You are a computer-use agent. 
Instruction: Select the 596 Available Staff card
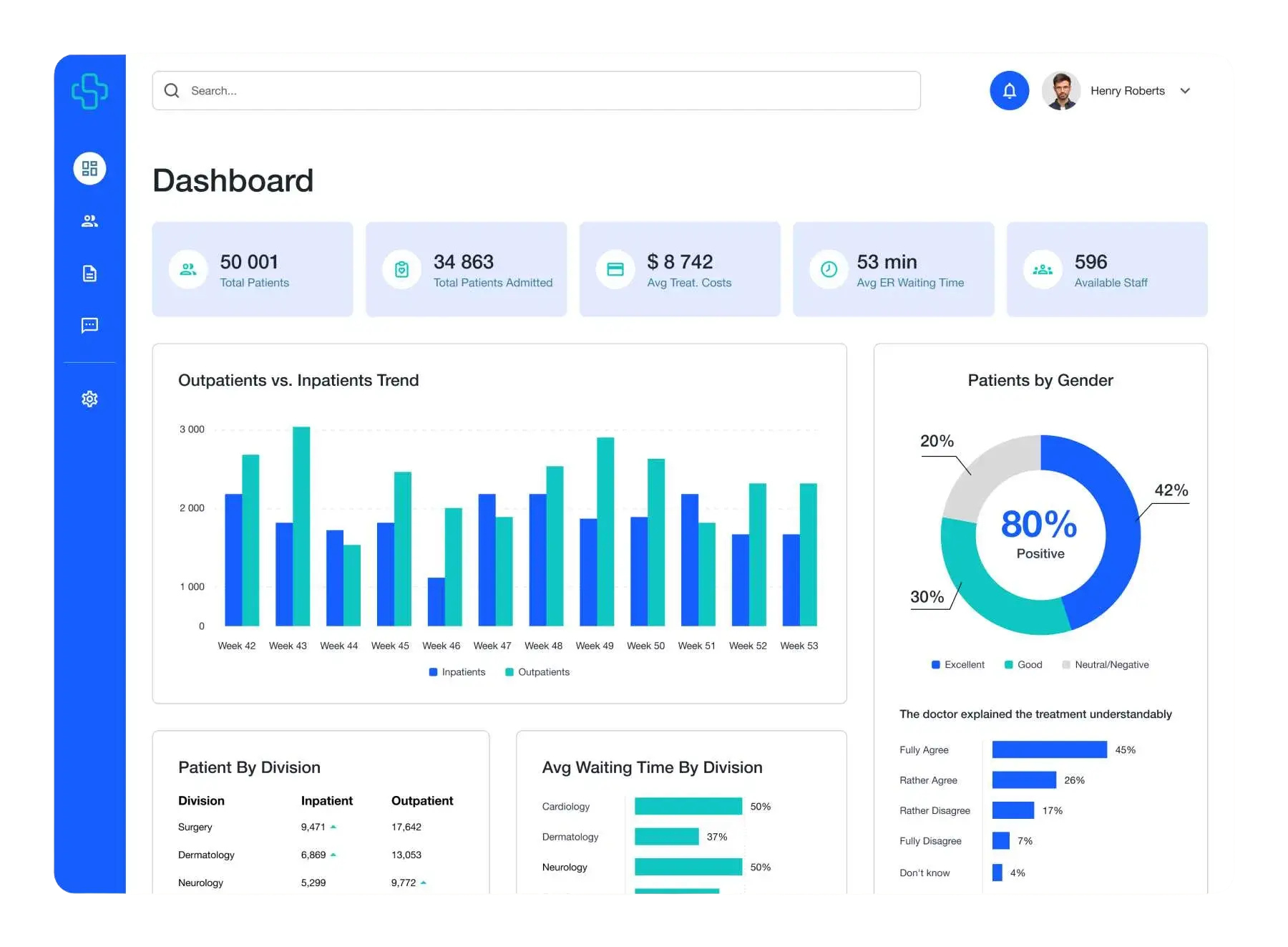point(1107,269)
